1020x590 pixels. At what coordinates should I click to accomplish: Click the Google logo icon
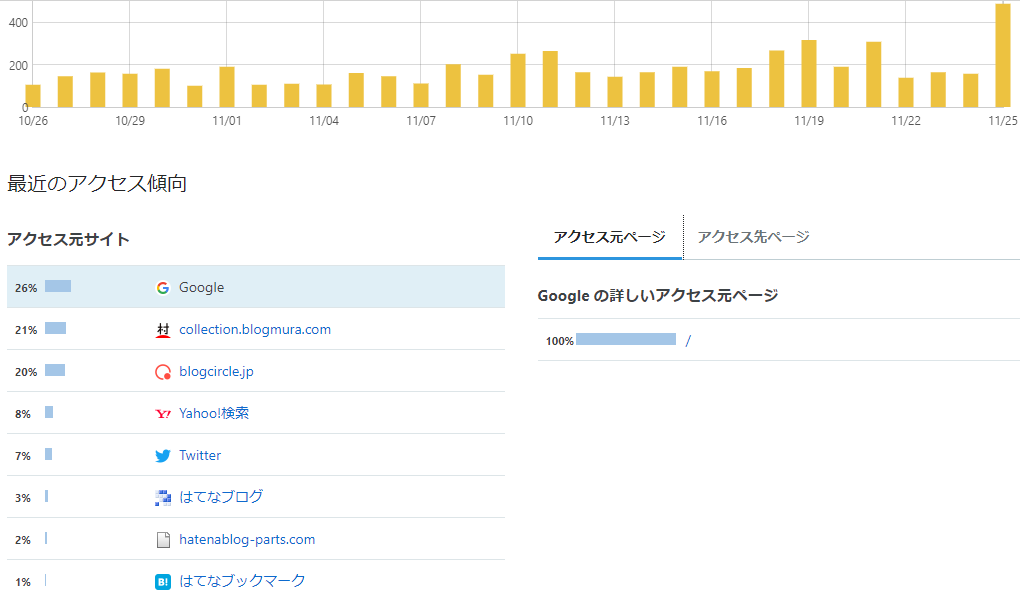click(x=162, y=287)
